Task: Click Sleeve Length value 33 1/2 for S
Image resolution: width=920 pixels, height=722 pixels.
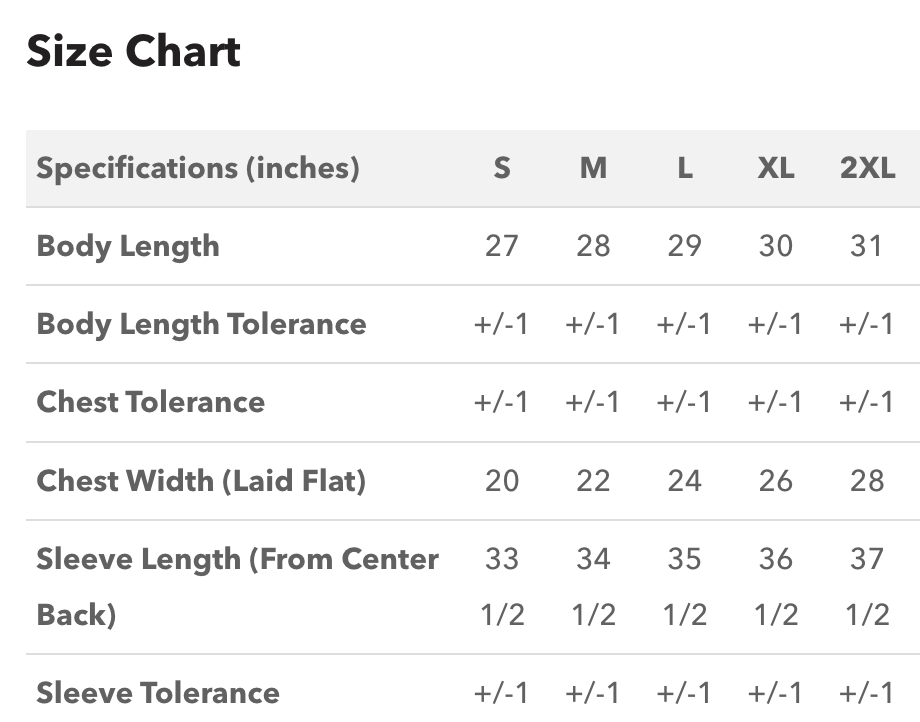Action: point(502,587)
